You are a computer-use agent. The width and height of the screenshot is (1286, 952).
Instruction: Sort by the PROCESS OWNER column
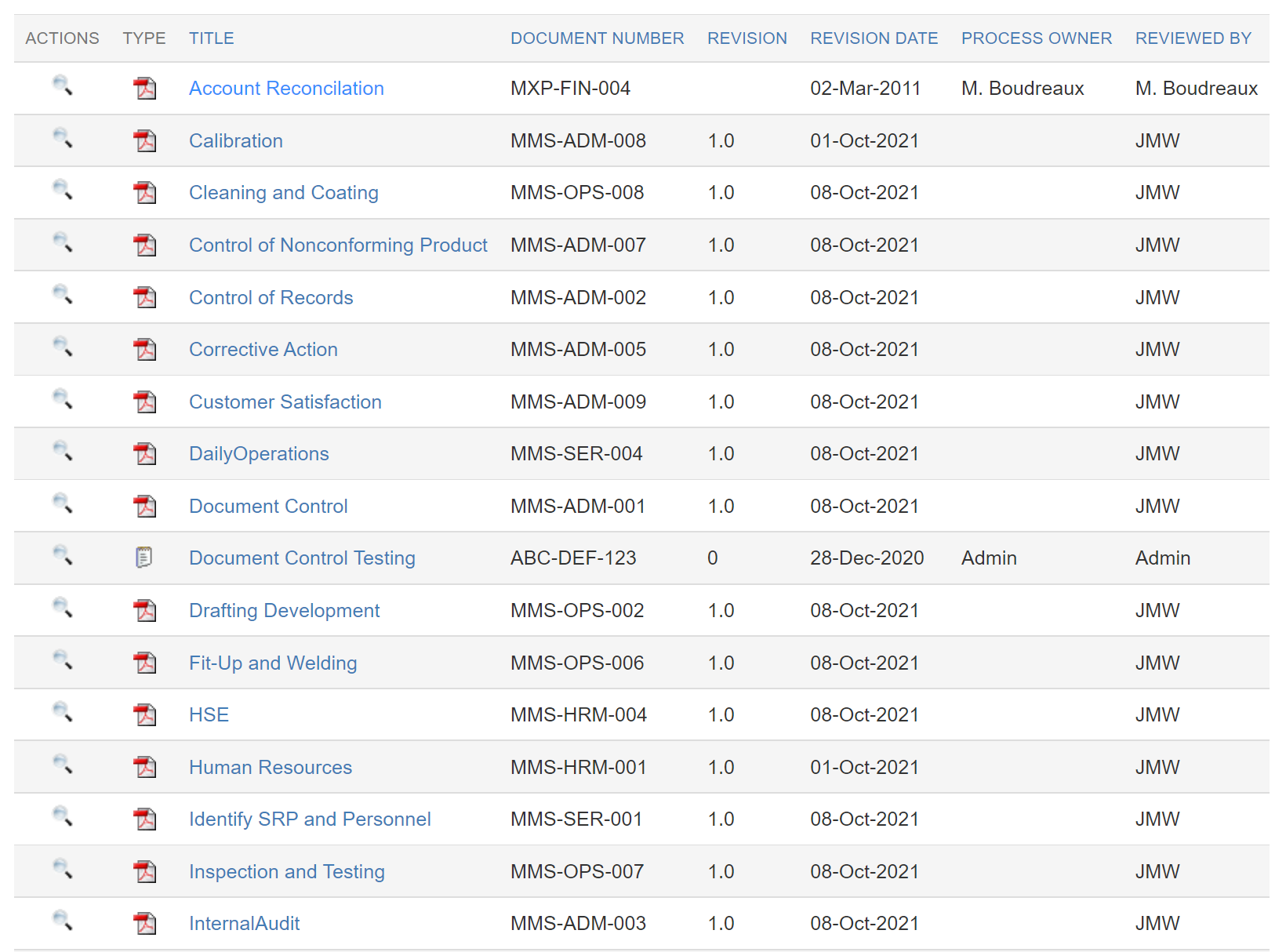[x=1037, y=38]
